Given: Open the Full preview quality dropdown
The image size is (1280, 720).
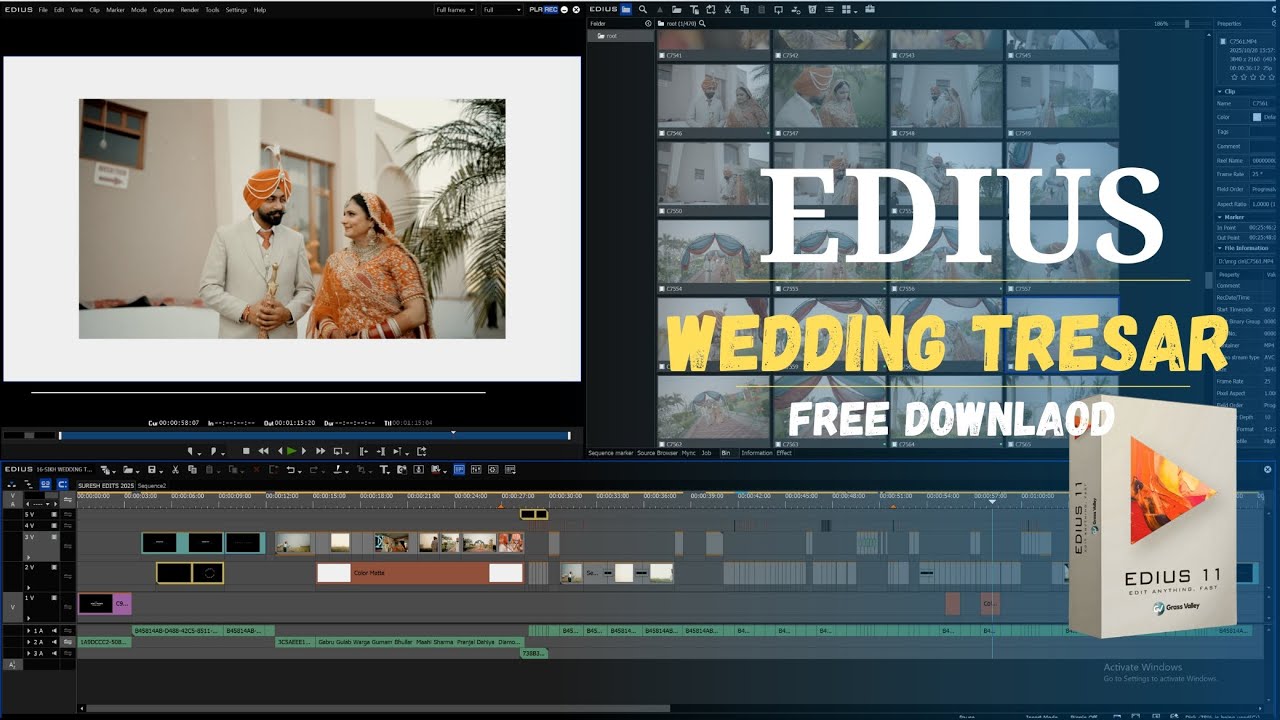Looking at the screenshot, I should pyautogui.click(x=502, y=9).
